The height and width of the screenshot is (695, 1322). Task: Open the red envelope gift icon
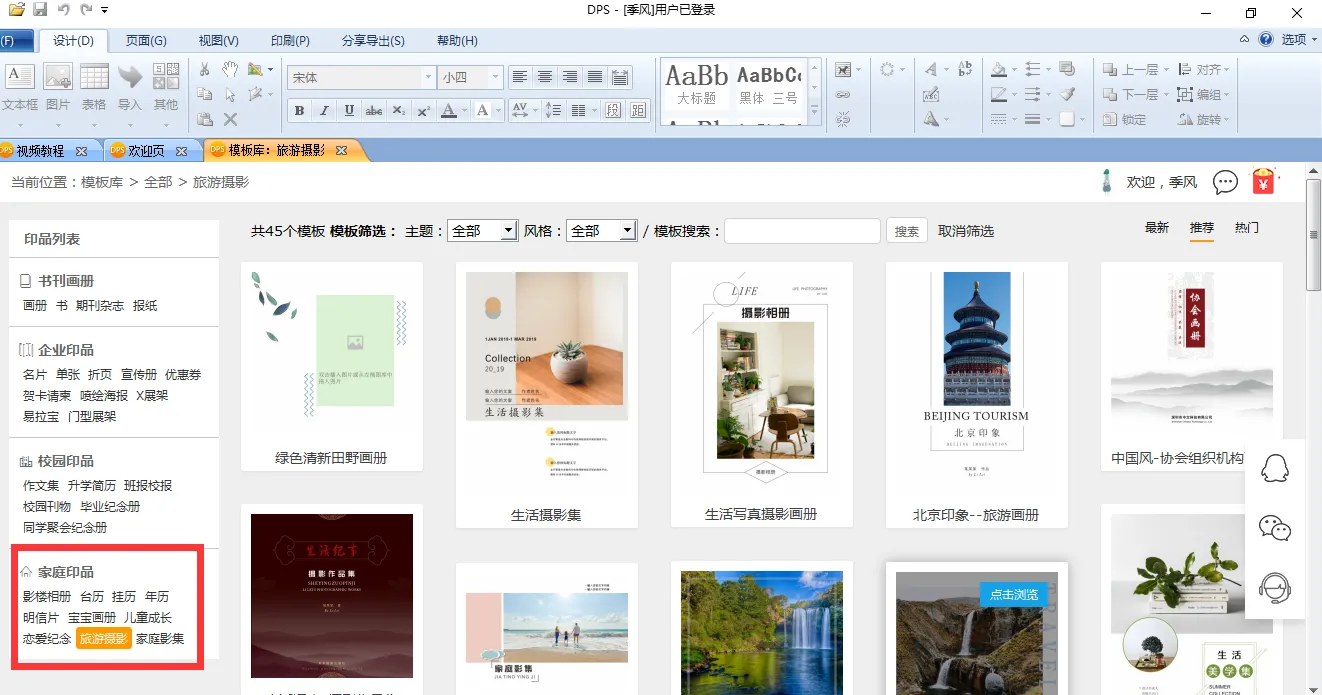coord(1265,182)
